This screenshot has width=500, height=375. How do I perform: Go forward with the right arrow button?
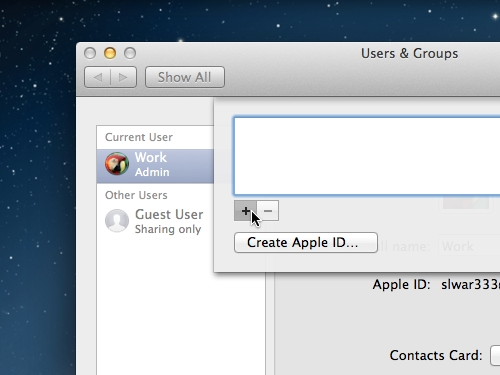pyautogui.click(x=123, y=77)
